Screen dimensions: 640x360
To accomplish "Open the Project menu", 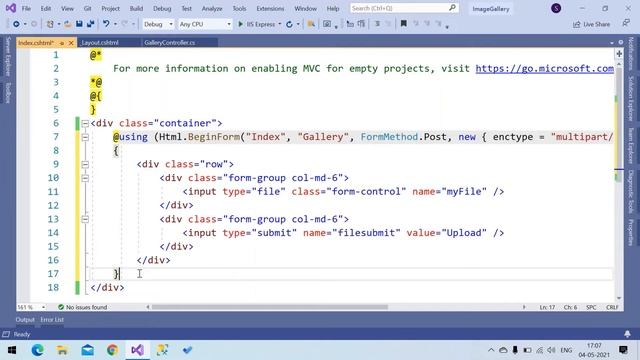I will click(x=111, y=8).
